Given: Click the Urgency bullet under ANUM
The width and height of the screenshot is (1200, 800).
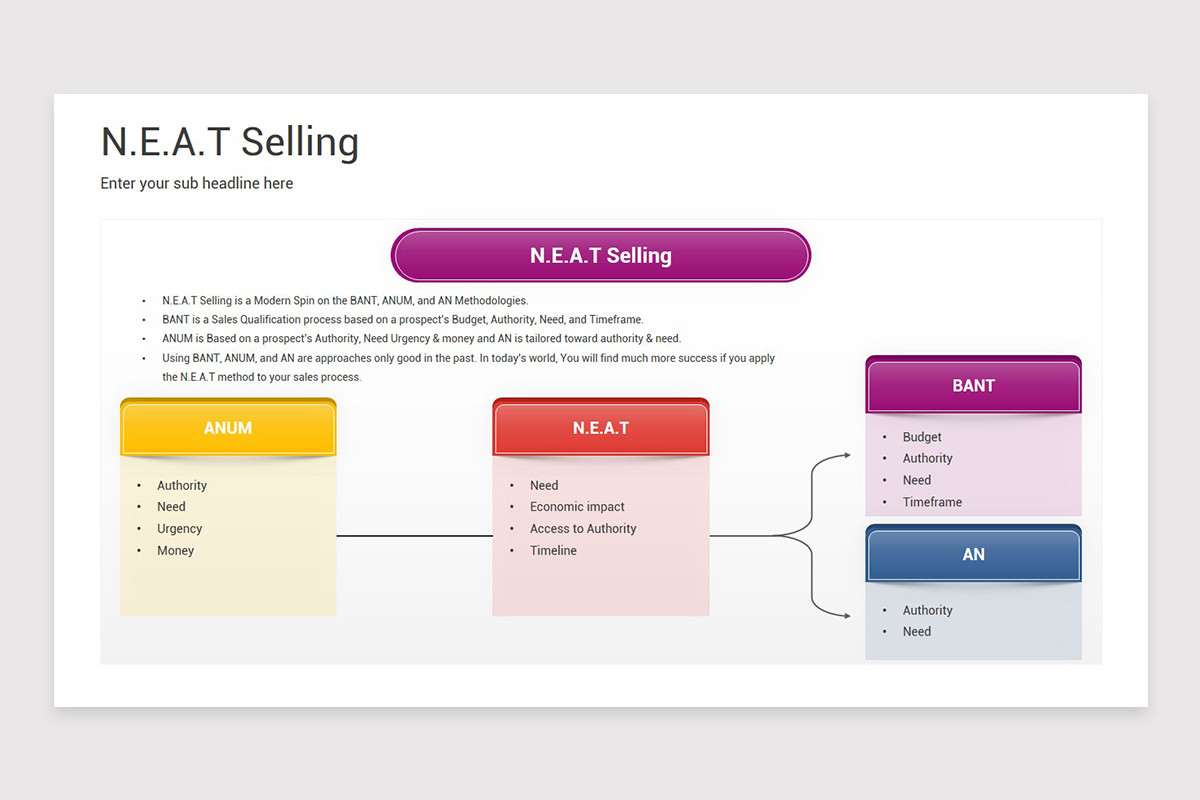Looking at the screenshot, I should [180, 529].
